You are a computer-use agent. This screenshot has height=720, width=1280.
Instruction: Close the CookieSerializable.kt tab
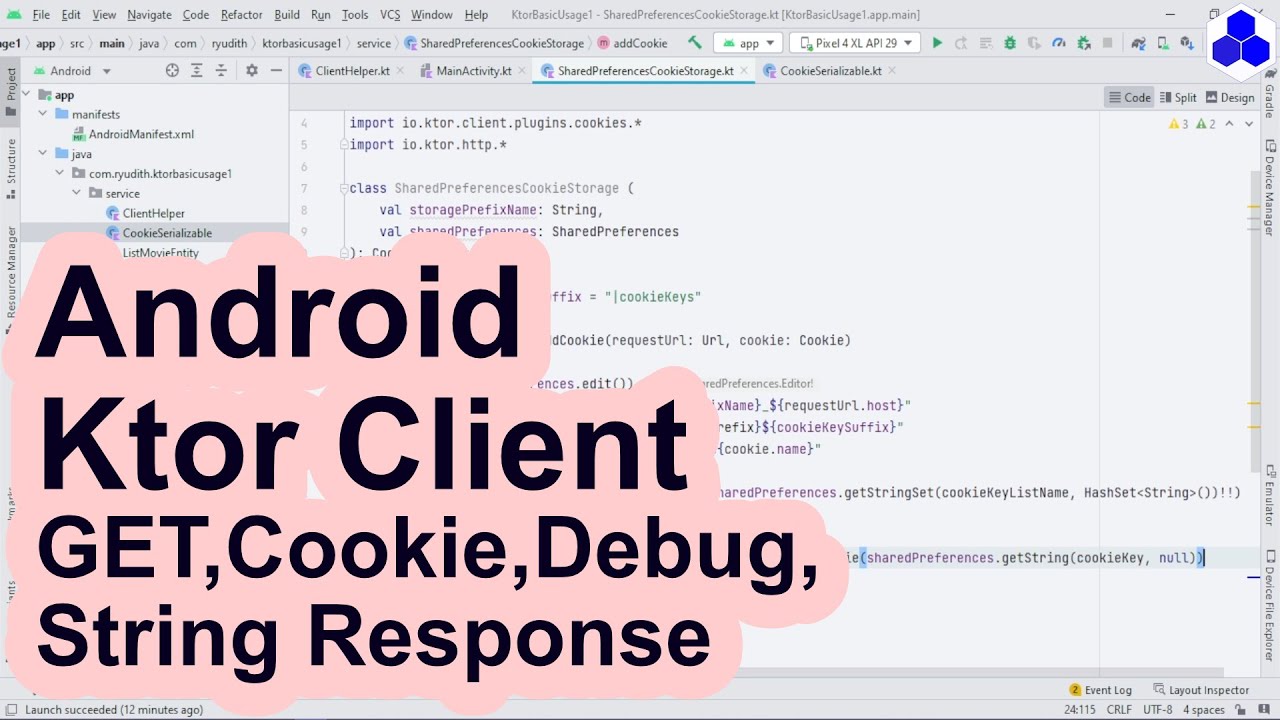click(x=891, y=71)
